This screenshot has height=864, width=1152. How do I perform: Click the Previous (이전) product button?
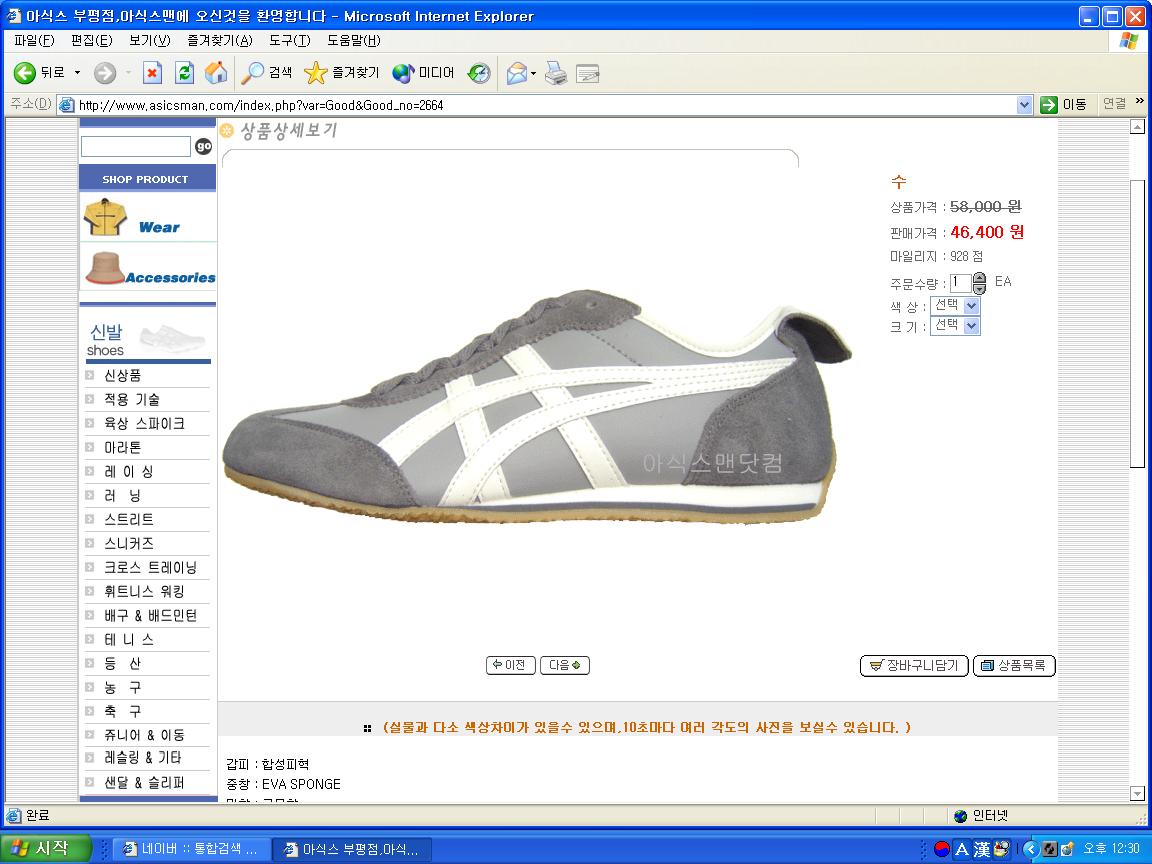coord(511,665)
